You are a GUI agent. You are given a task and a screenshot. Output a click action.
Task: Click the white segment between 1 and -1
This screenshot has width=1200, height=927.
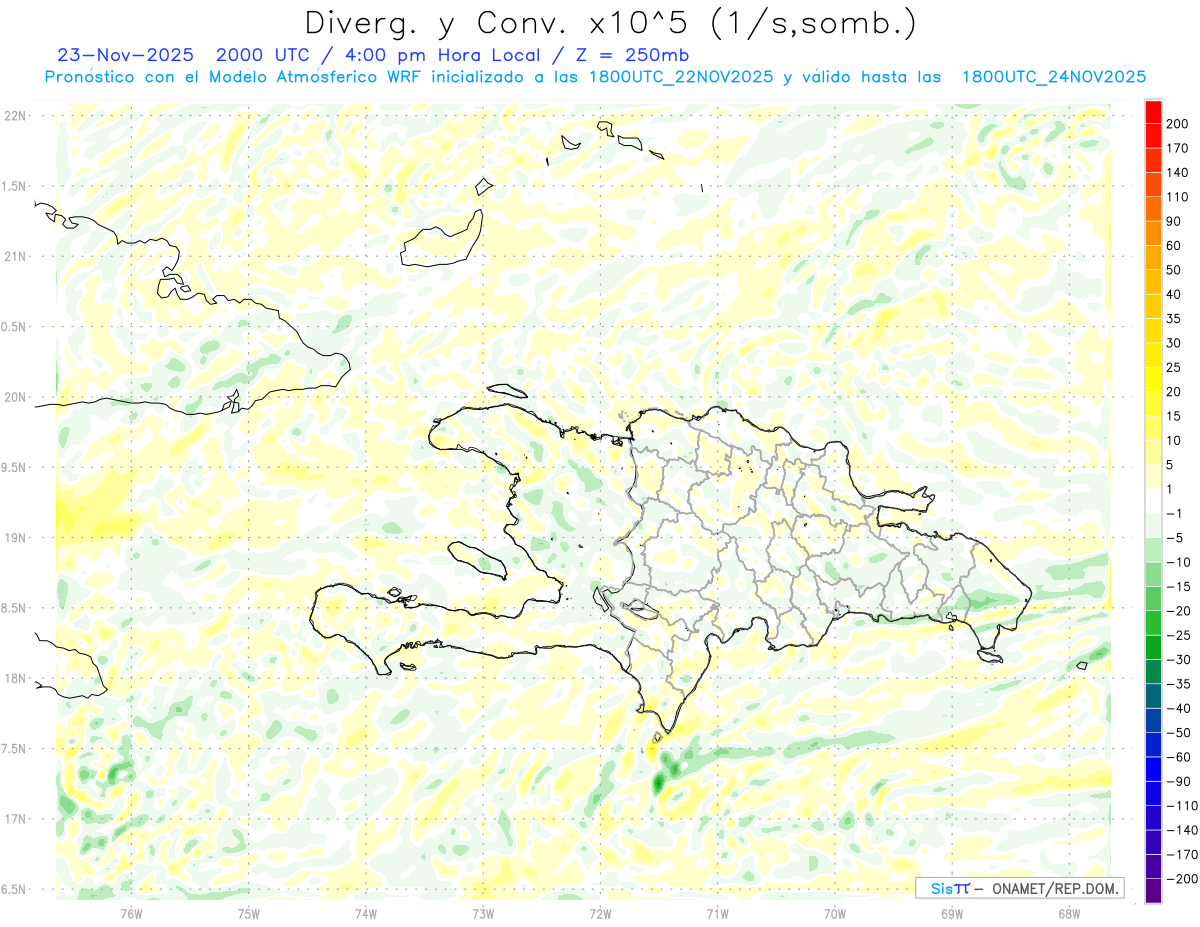pyautogui.click(x=1153, y=501)
